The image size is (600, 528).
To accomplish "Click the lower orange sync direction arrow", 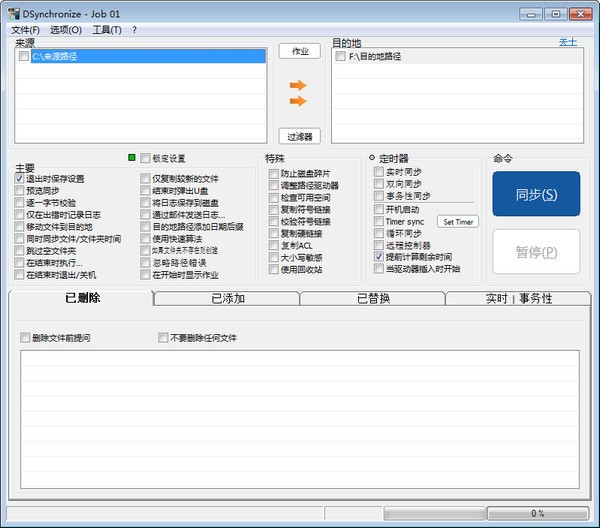I will pos(297,101).
